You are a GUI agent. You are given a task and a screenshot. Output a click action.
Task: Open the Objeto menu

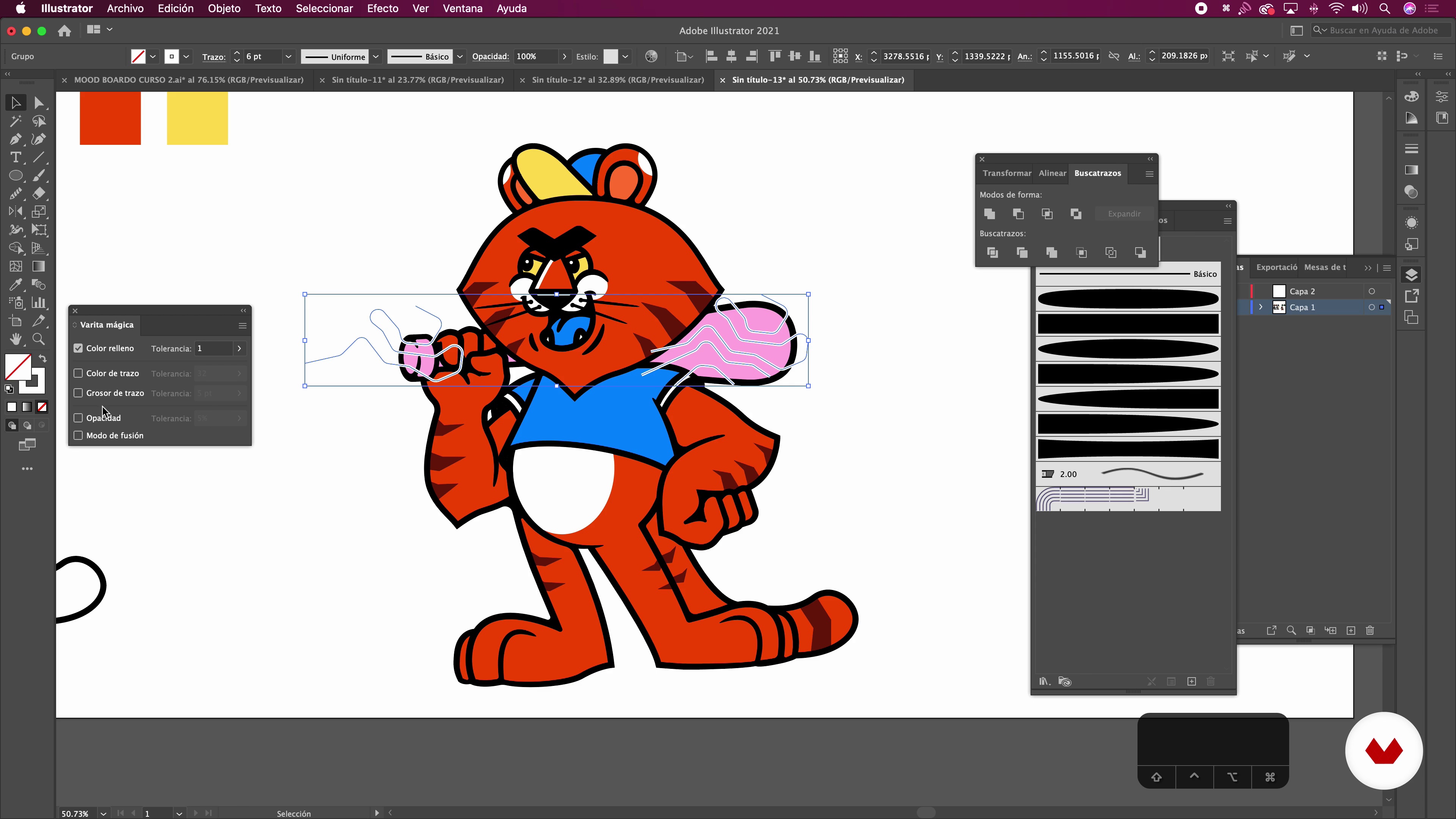point(224,8)
